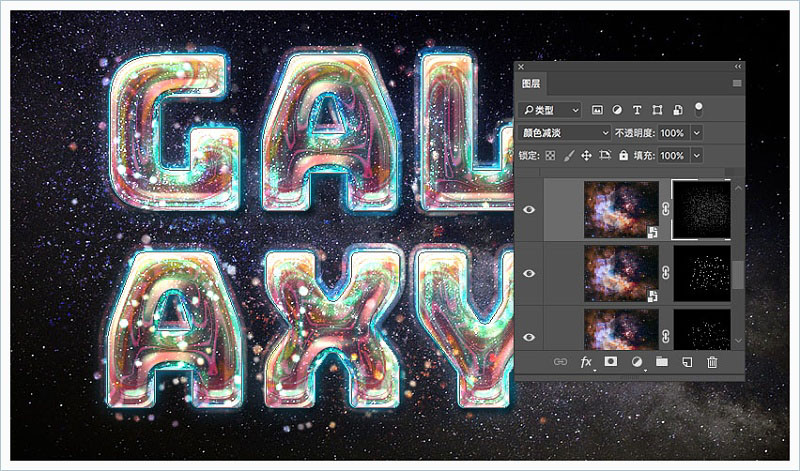Hide the top selected layer eye
800x471 pixels.
529,209
